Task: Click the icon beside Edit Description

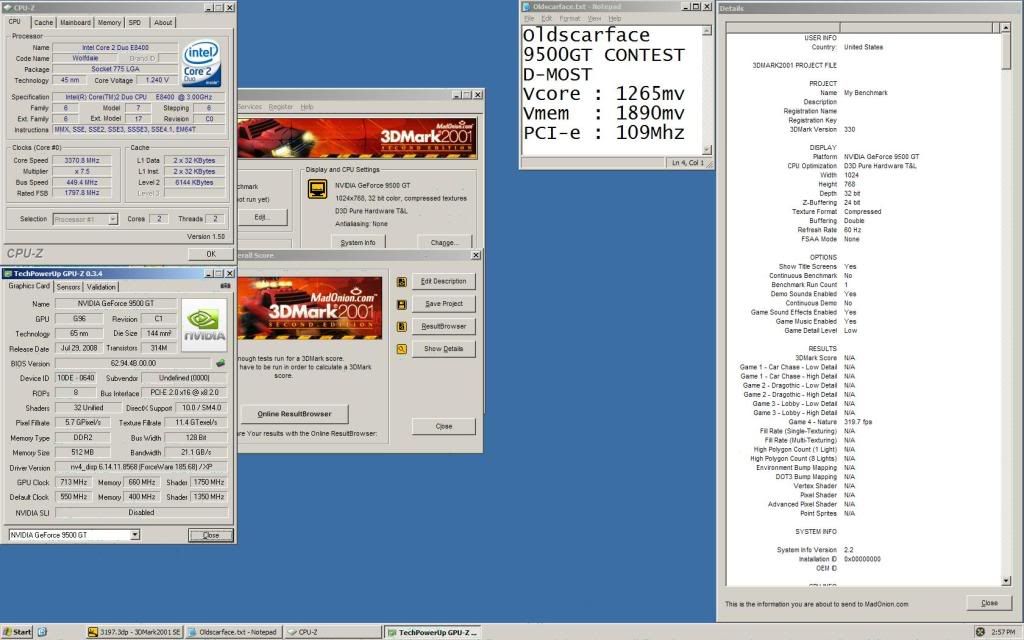Action: (402, 282)
